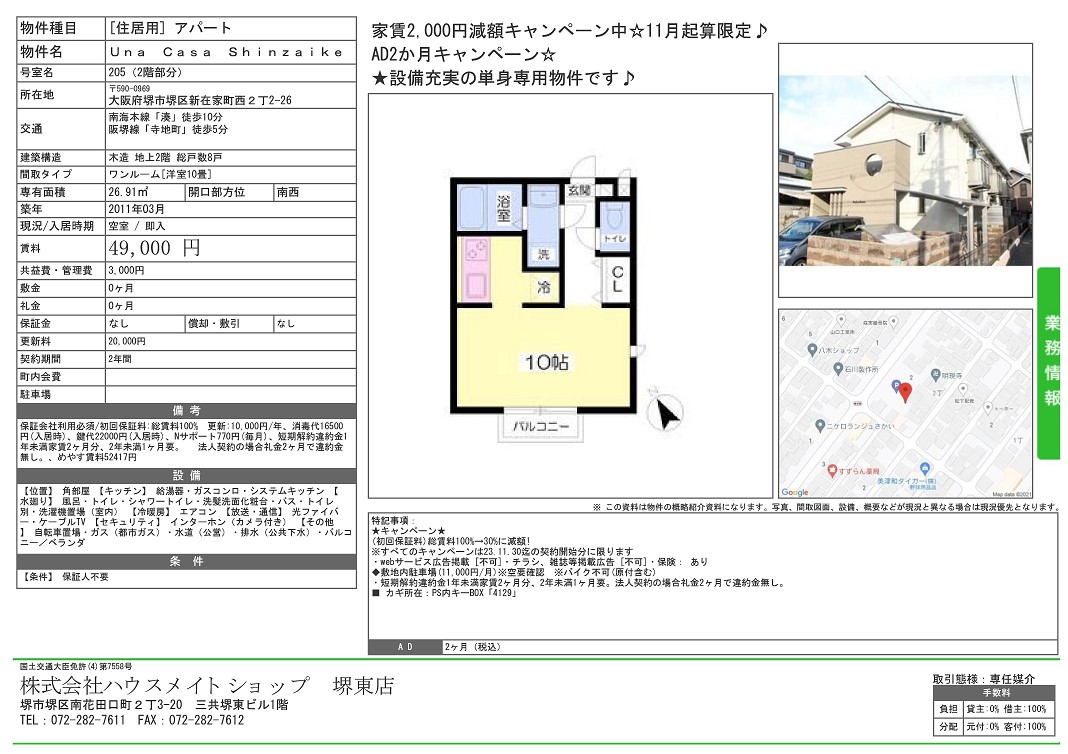
Task: Select the 八木ショップ map marker
Action: click(x=811, y=349)
